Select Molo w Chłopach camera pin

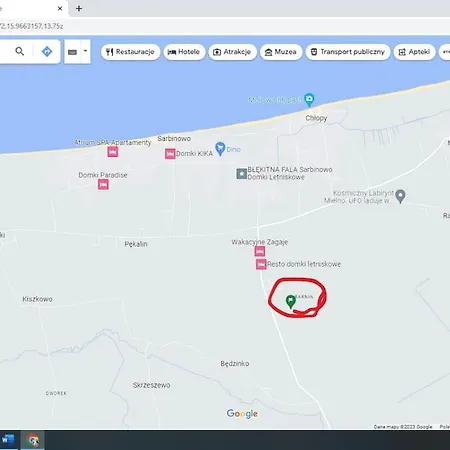309,100
